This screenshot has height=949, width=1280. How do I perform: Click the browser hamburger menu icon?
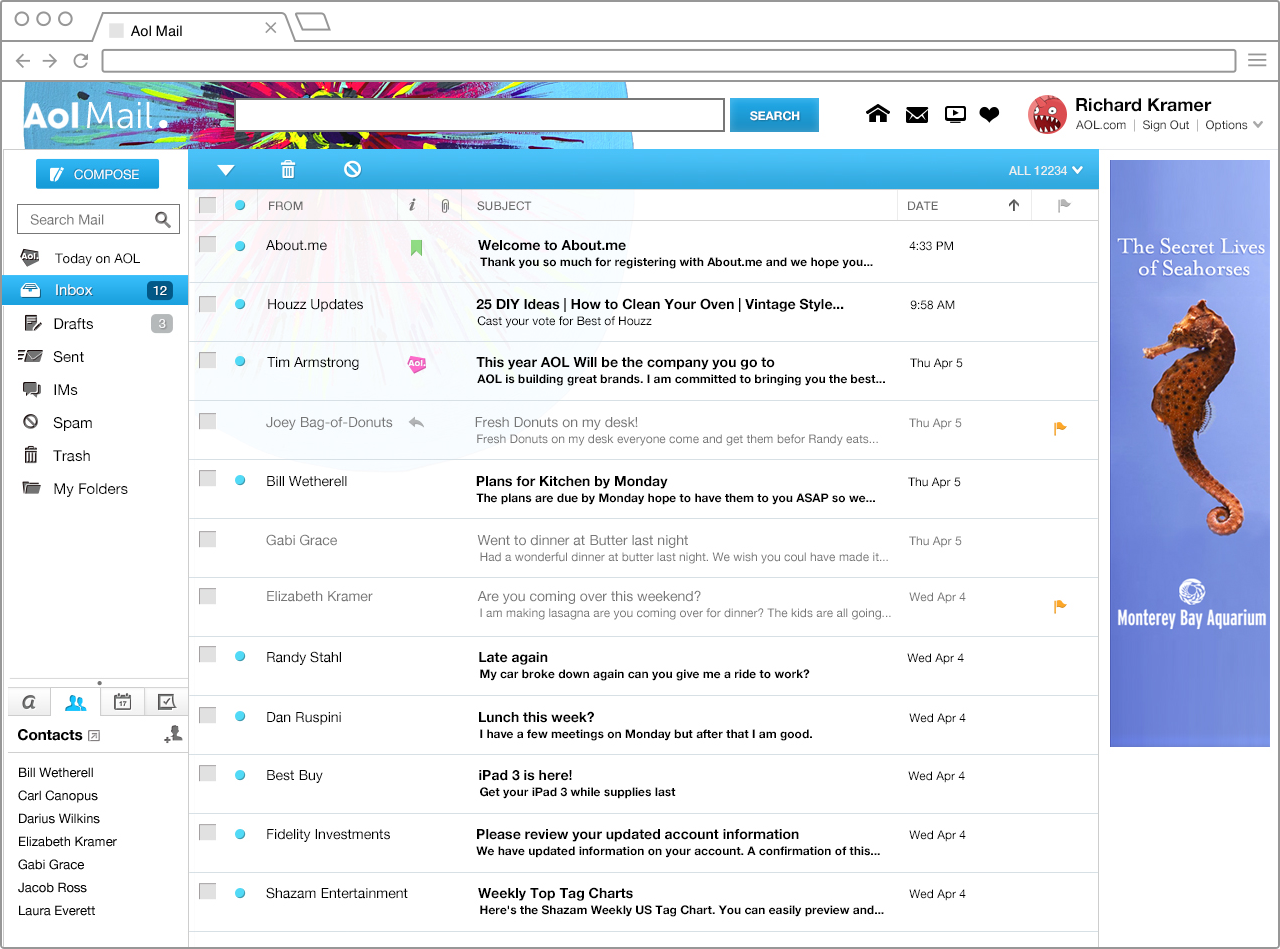(x=1257, y=60)
